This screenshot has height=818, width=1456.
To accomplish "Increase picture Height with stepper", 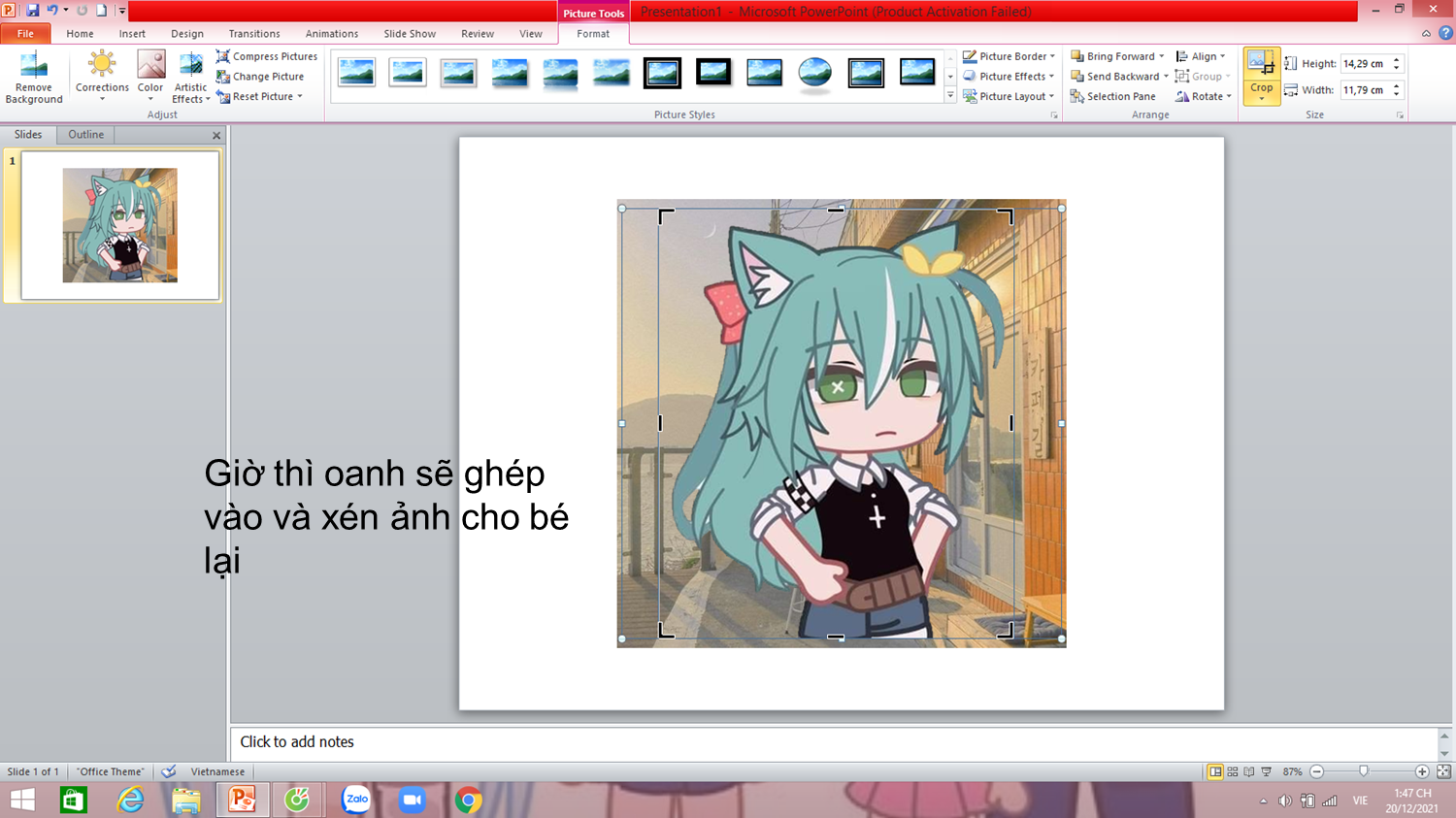I will (x=1397, y=59).
